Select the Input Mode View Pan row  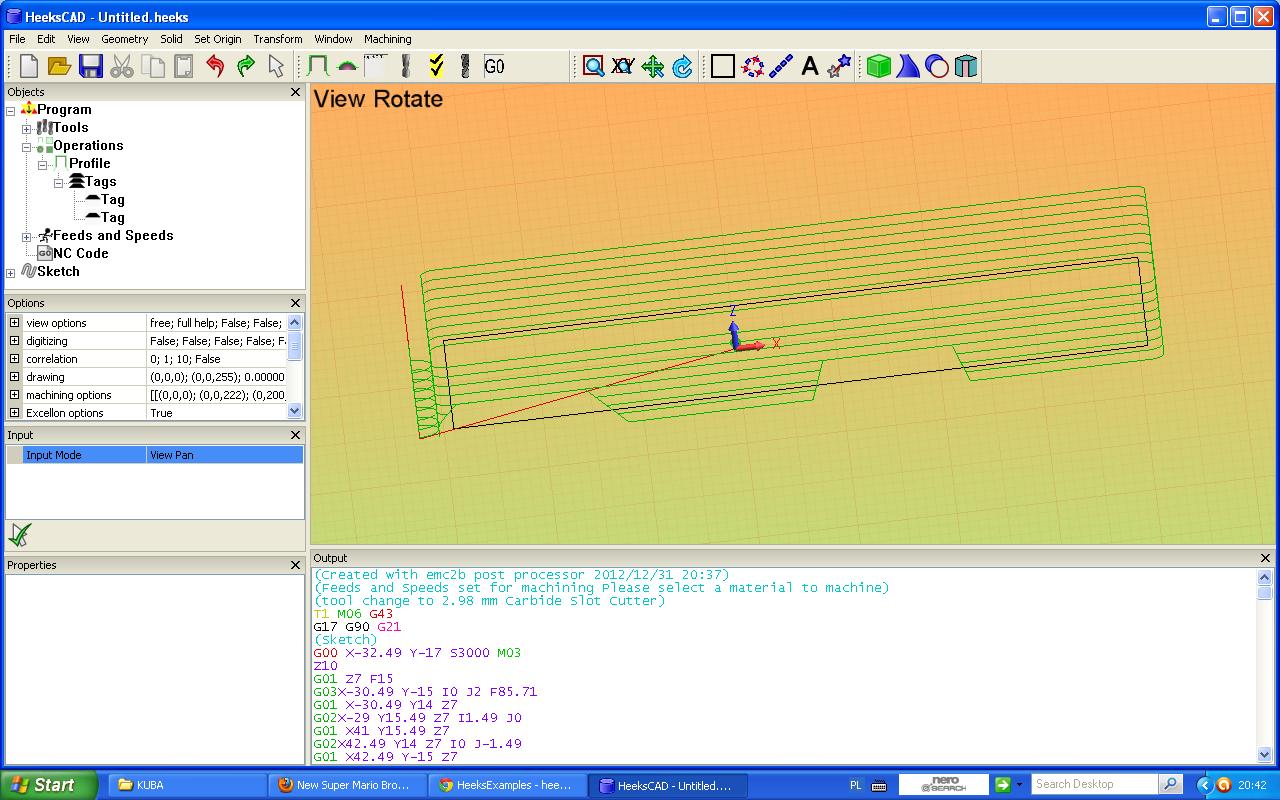155,455
